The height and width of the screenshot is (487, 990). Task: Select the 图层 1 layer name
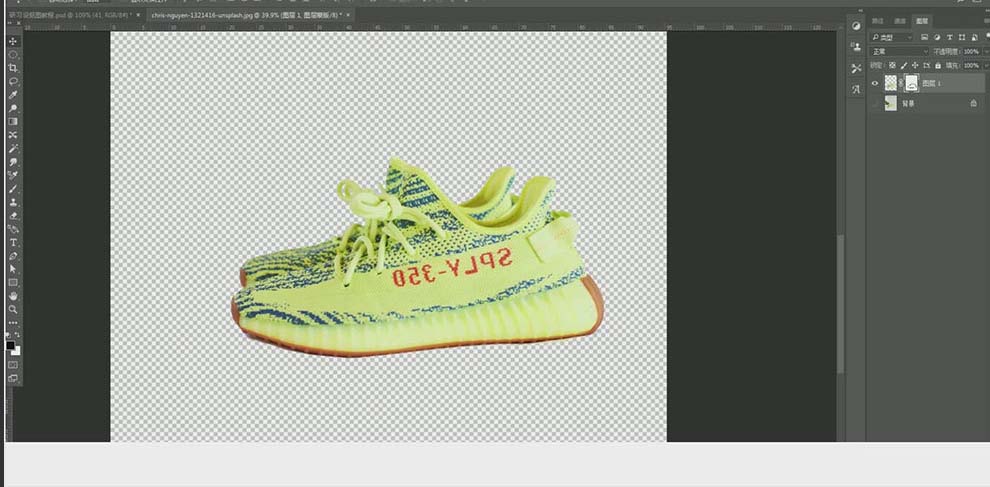pyautogui.click(x=931, y=83)
